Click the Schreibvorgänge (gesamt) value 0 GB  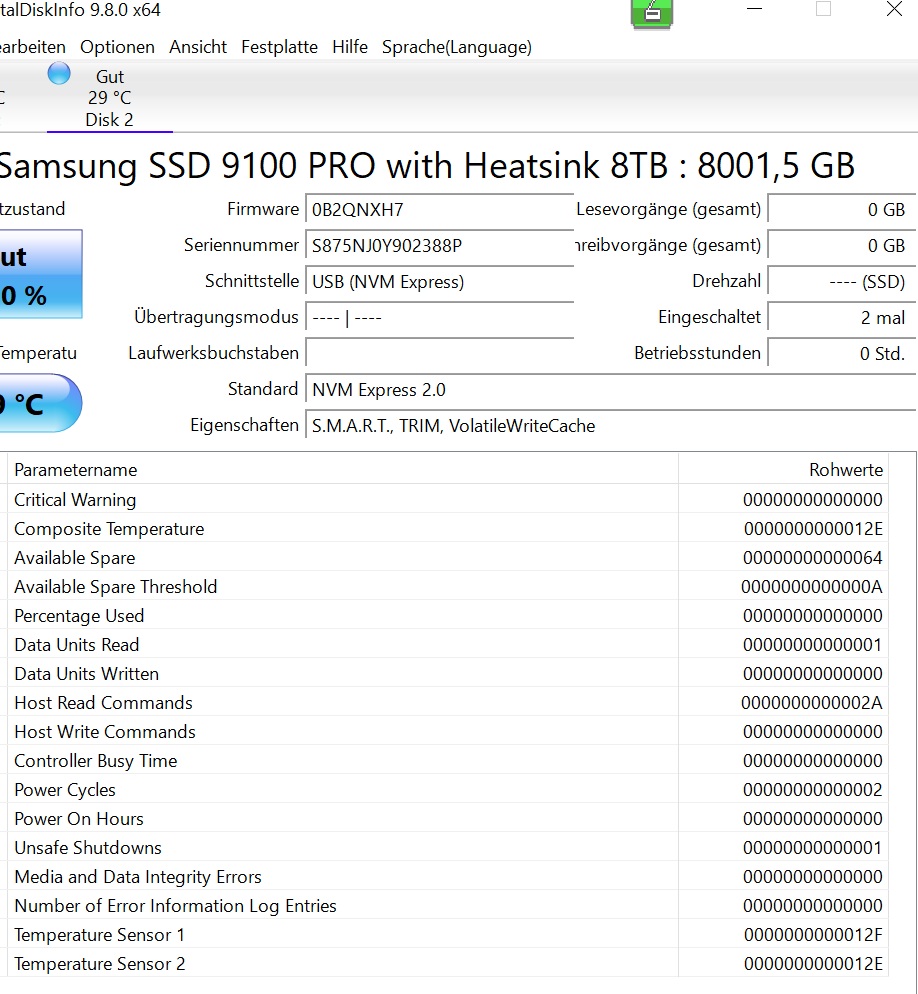[841, 245]
